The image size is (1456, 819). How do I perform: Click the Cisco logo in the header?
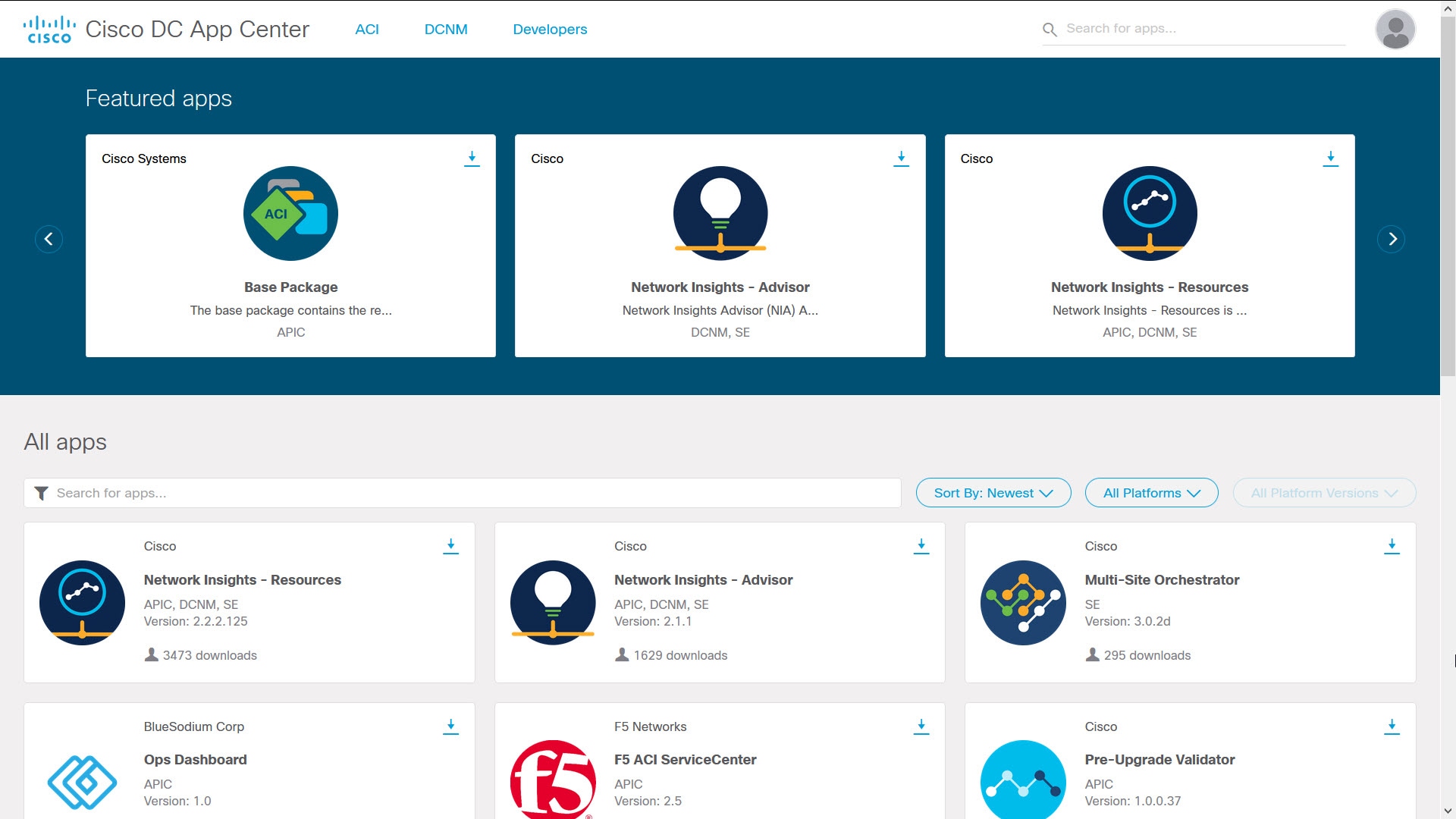coord(49,28)
